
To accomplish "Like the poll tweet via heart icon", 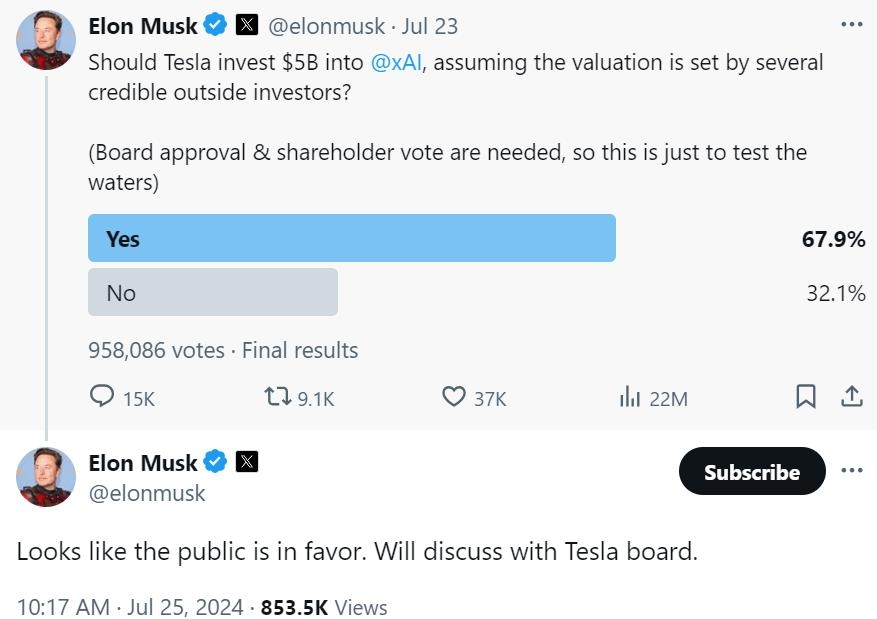I will pyautogui.click(x=454, y=397).
